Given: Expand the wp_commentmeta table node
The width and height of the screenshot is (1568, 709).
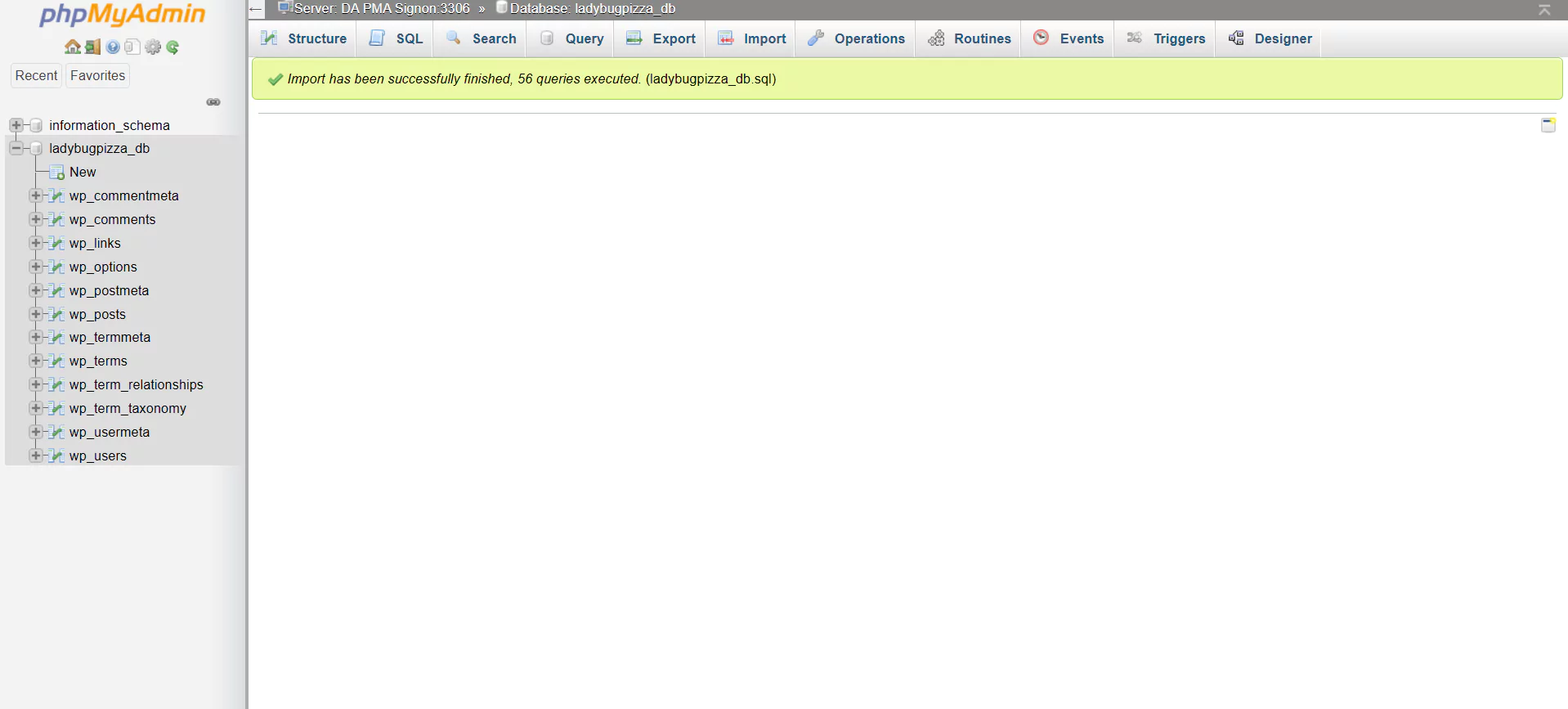Looking at the screenshot, I should [x=36, y=195].
